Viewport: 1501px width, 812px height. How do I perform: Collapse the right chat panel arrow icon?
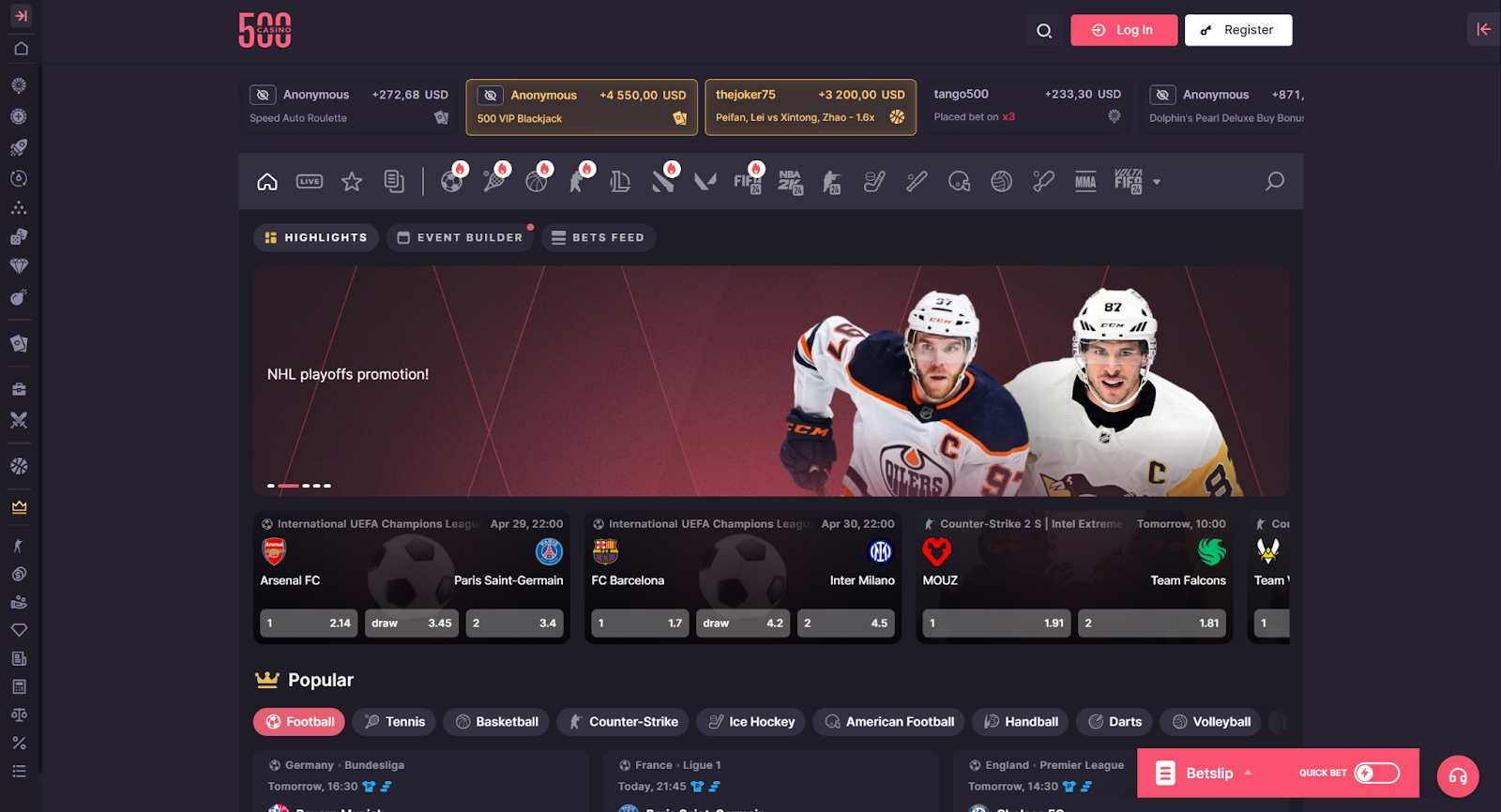(x=1483, y=29)
